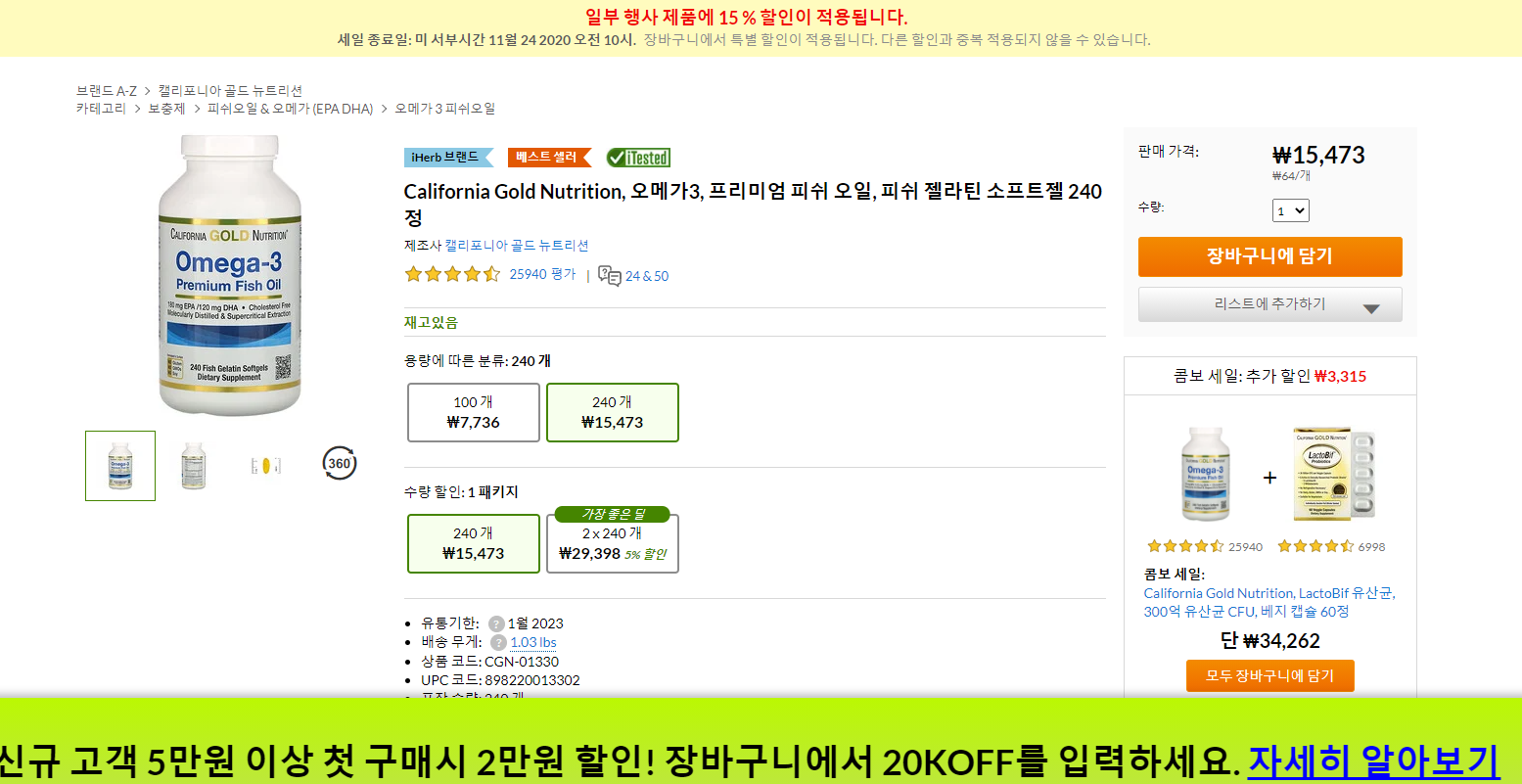Click the main Omega-3 bottle image
Screen dimensions: 1522x784
230,276
